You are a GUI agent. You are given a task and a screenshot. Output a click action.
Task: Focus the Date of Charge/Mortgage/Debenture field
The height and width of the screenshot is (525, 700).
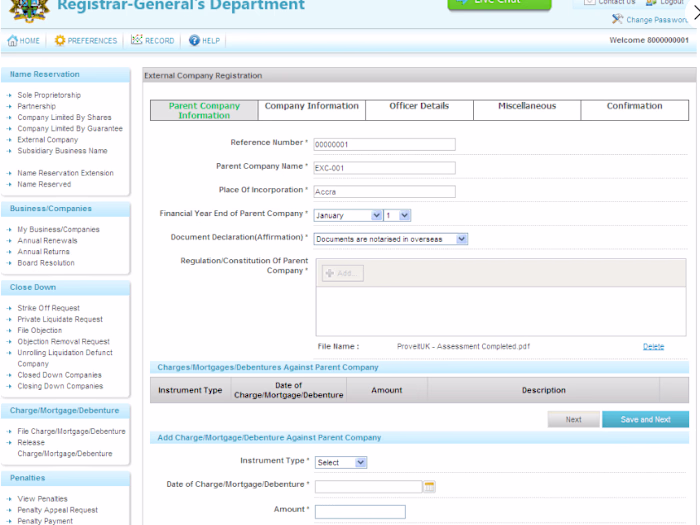point(368,487)
